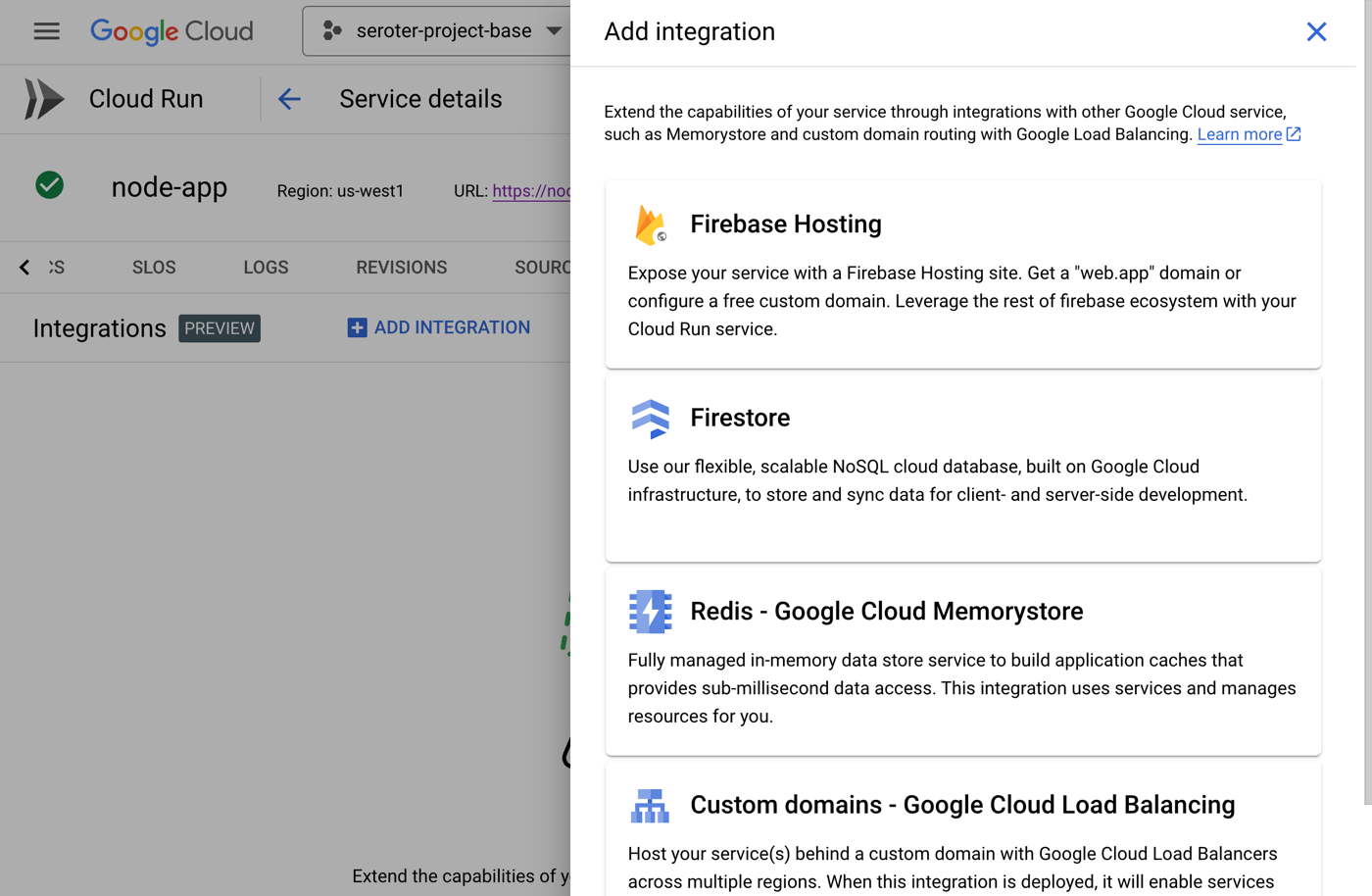Click the Firebase Hosting flame icon

coord(650,224)
